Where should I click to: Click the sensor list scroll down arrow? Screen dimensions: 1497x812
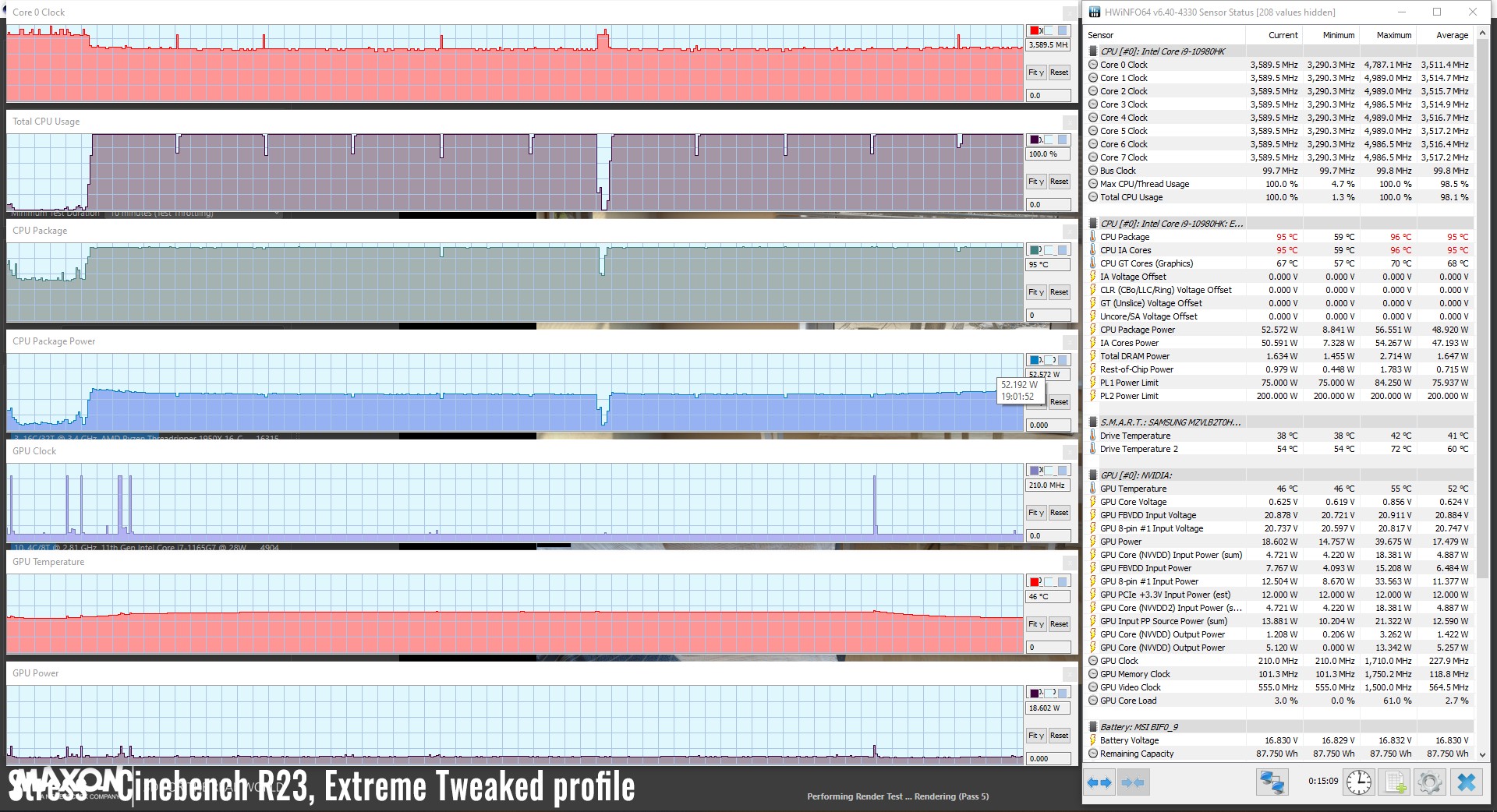click(1483, 754)
